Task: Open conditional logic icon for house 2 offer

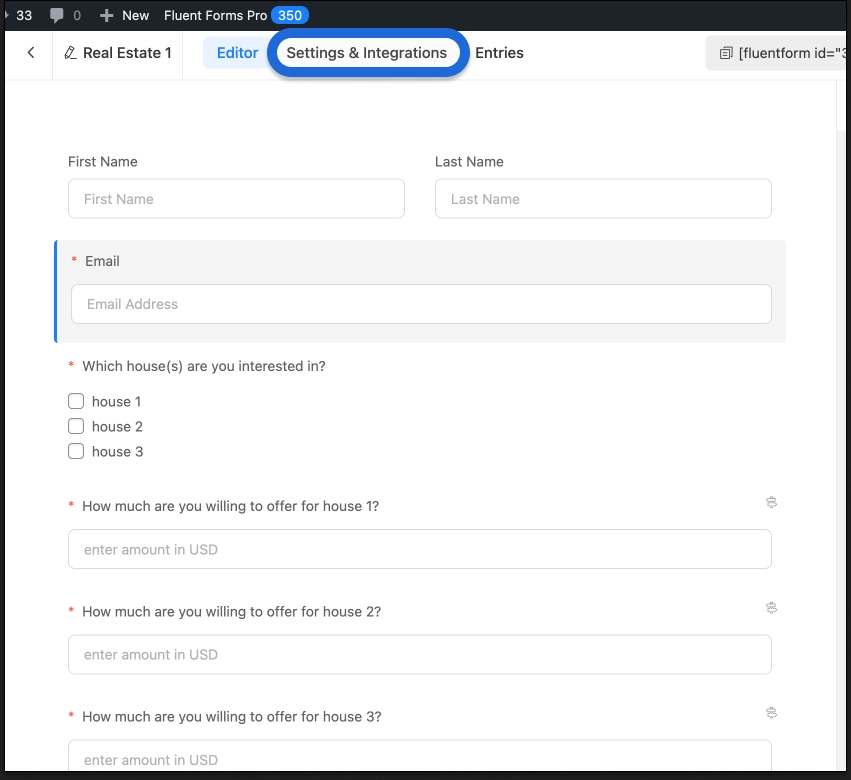Action: click(x=771, y=607)
